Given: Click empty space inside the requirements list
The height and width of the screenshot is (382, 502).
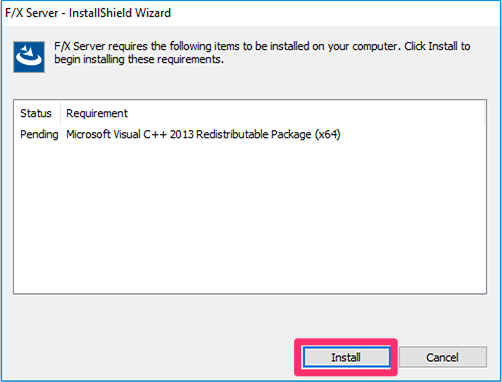Looking at the screenshot, I should tap(250, 217).
